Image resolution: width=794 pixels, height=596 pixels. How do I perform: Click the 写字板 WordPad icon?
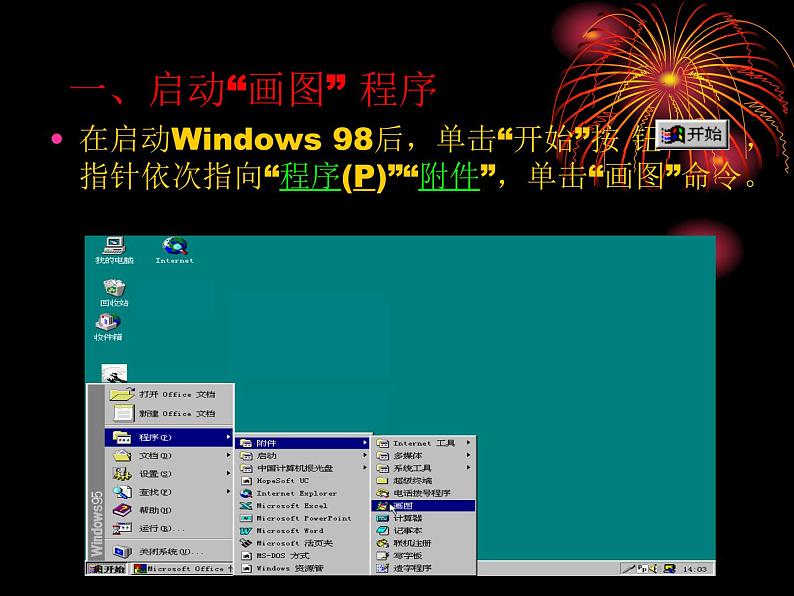click(x=382, y=555)
